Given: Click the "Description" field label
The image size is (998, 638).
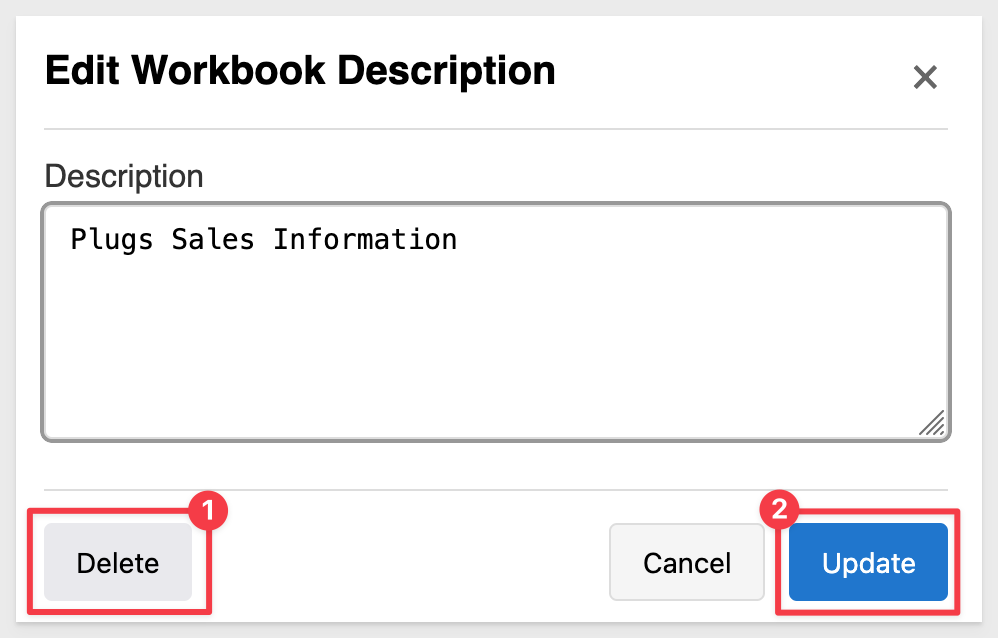Looking at the screenshot, I should coord(123,176).
